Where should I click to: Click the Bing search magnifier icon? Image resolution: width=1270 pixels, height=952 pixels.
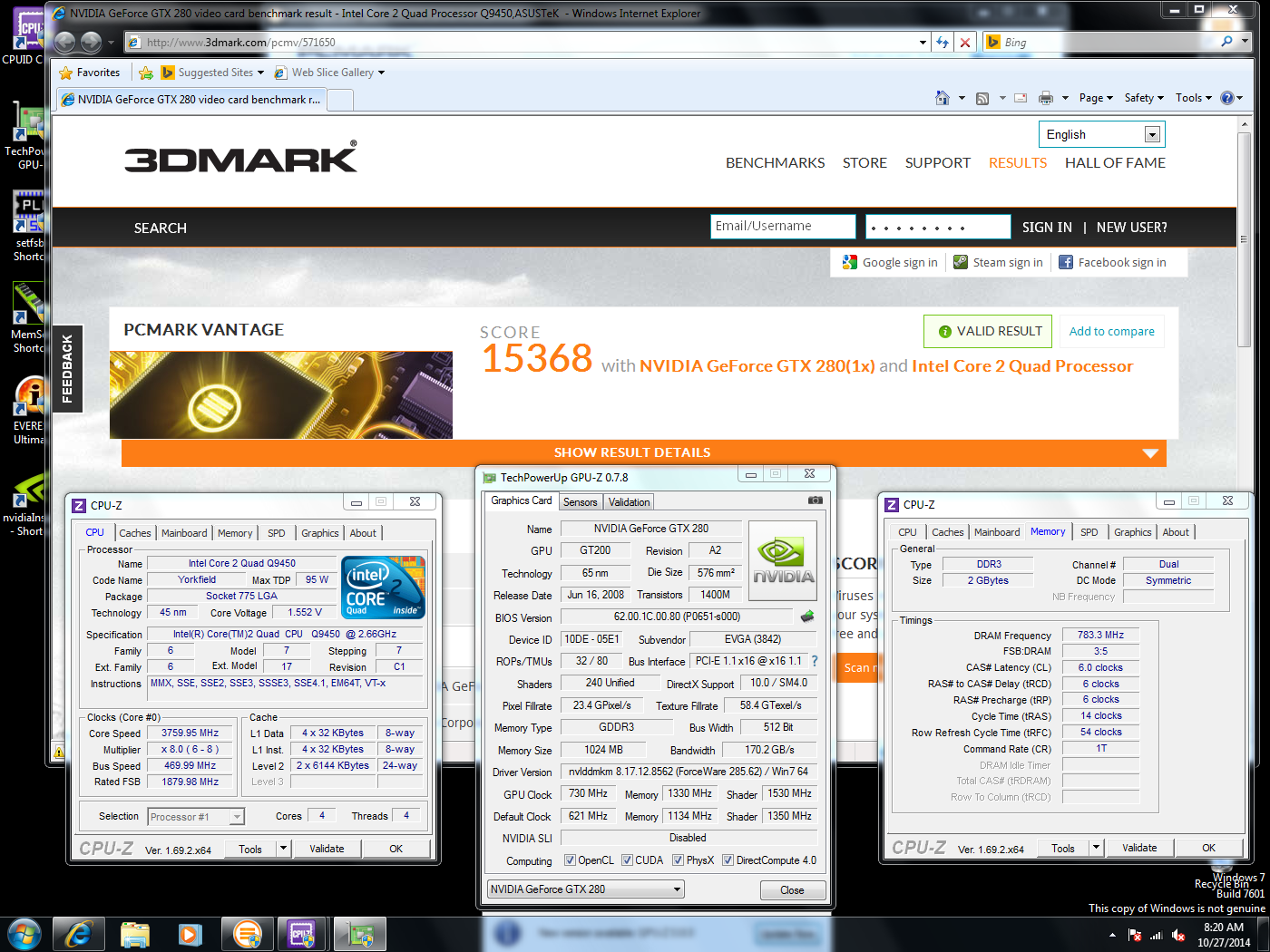pyautogui.click(x=1227, y=42)
